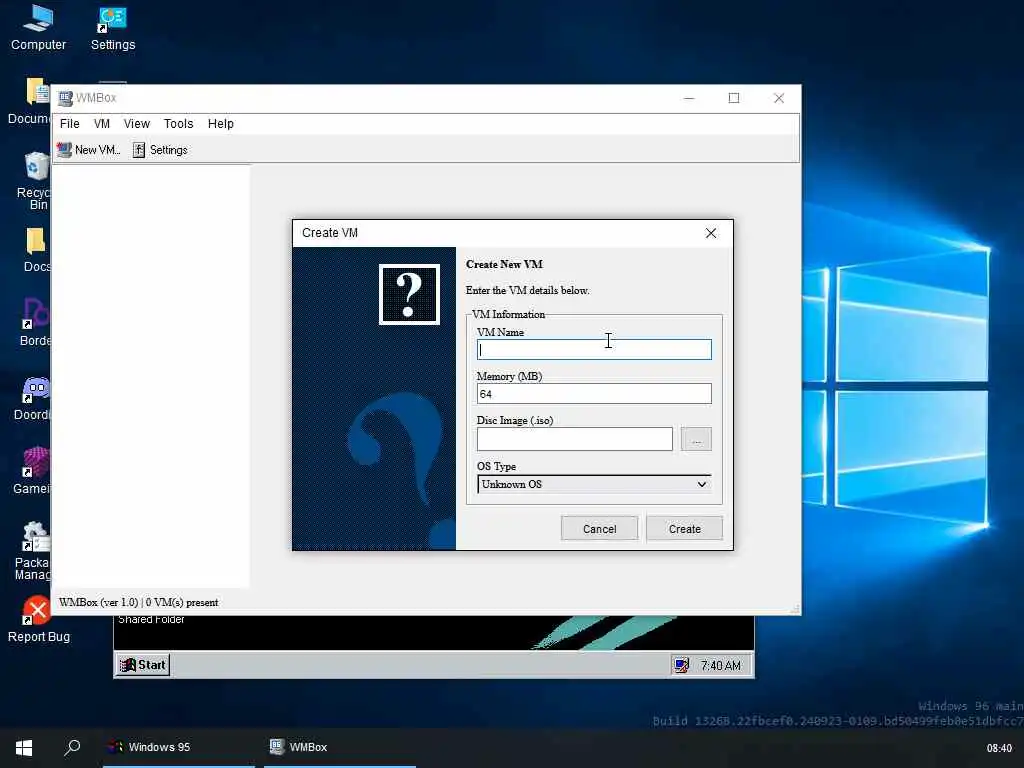
Task: Close the Create VM dialog
Action: 711,233
